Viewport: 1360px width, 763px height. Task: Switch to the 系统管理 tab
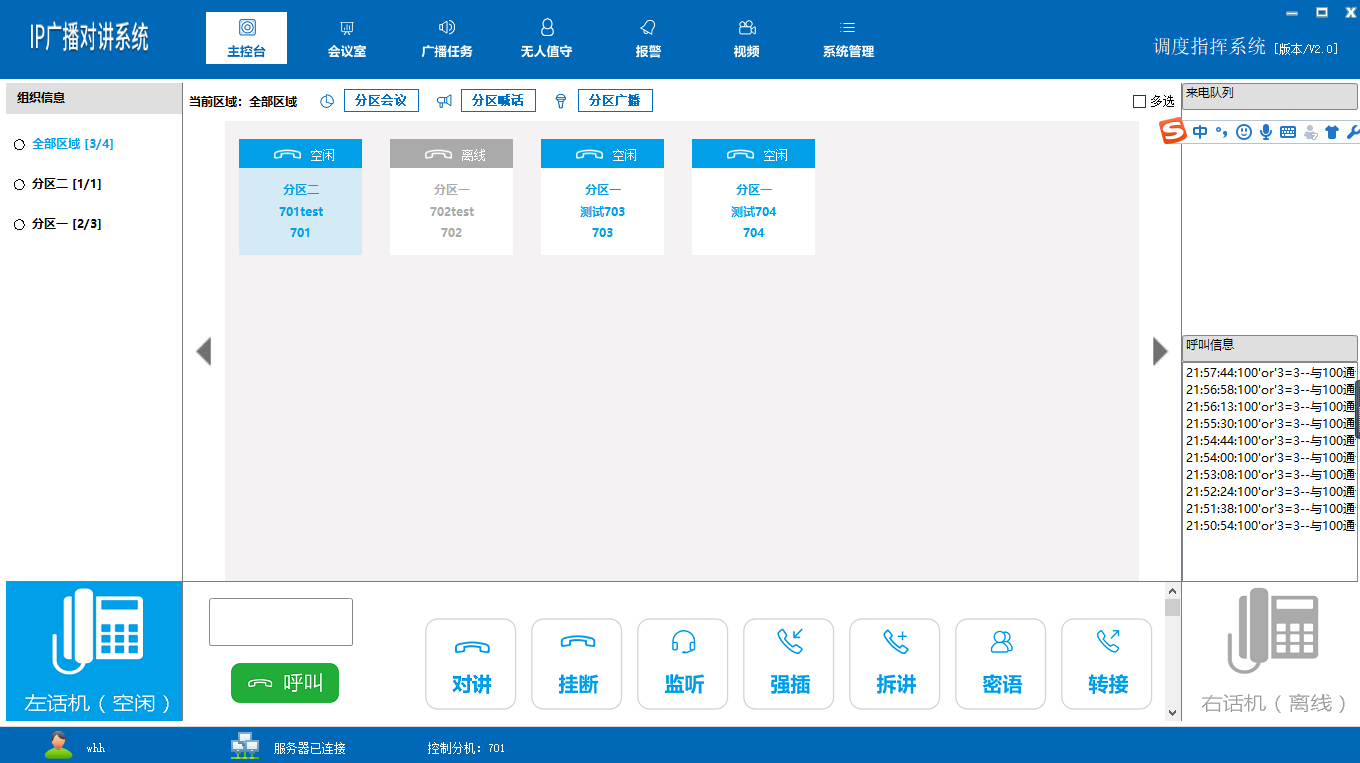(x=848, y=39)
